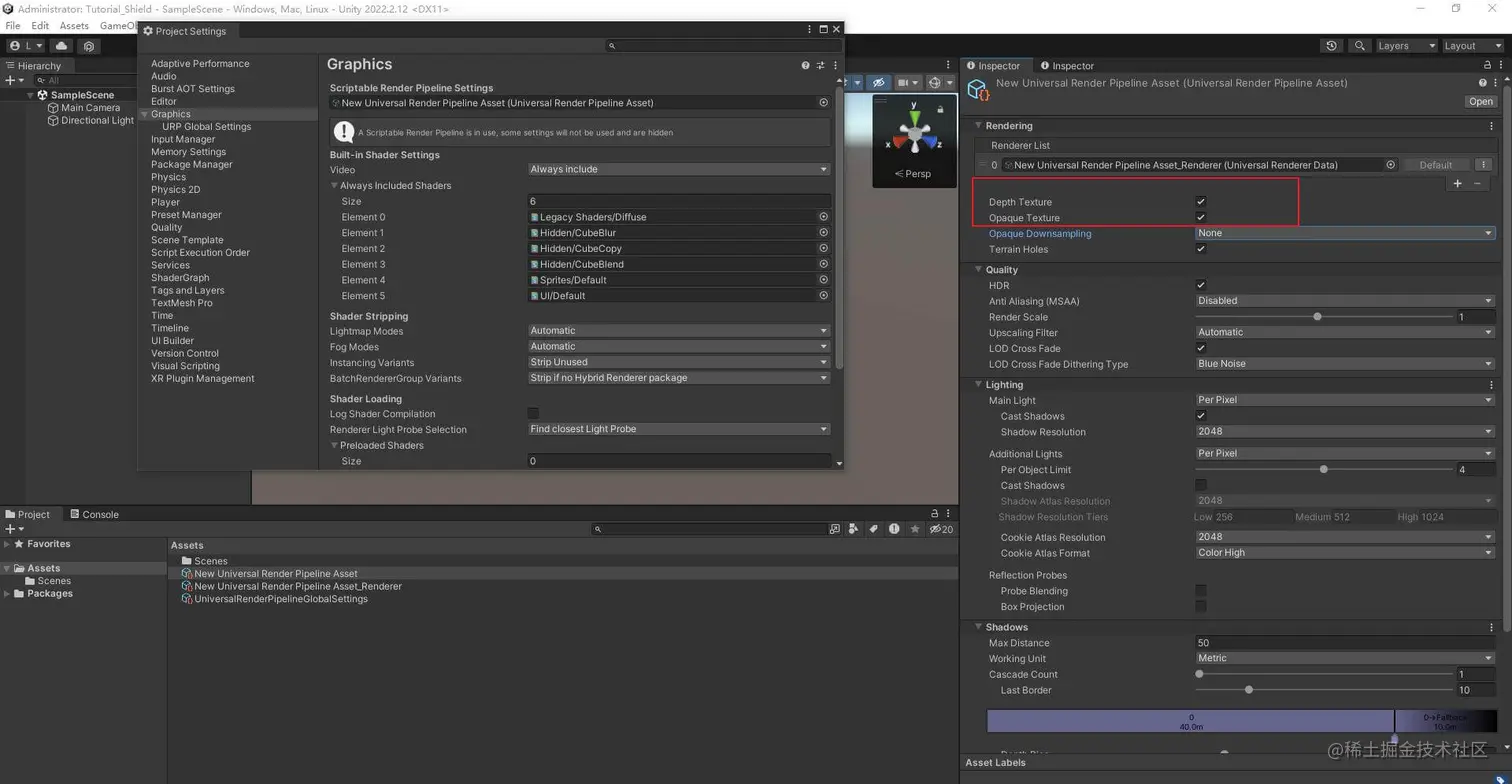Open Unity Version Control icon in toolbar

point(89,46)
